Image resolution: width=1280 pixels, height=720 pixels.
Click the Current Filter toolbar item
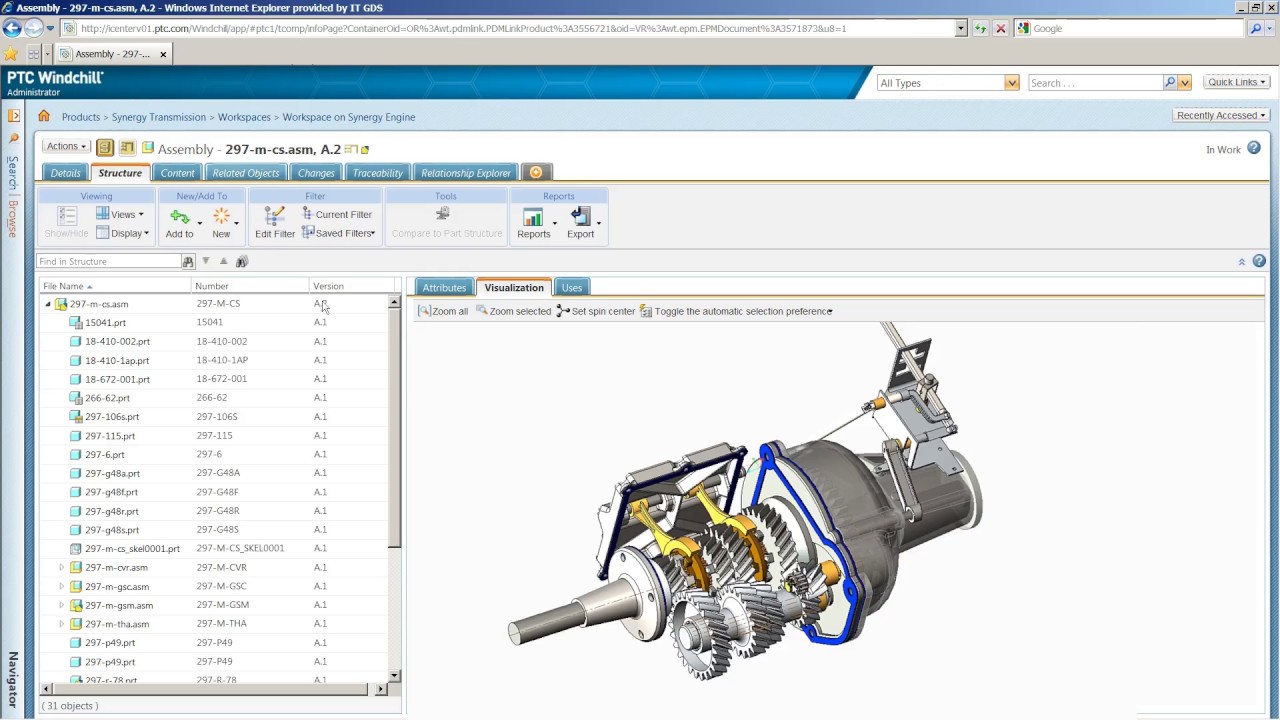pos(336,214)
